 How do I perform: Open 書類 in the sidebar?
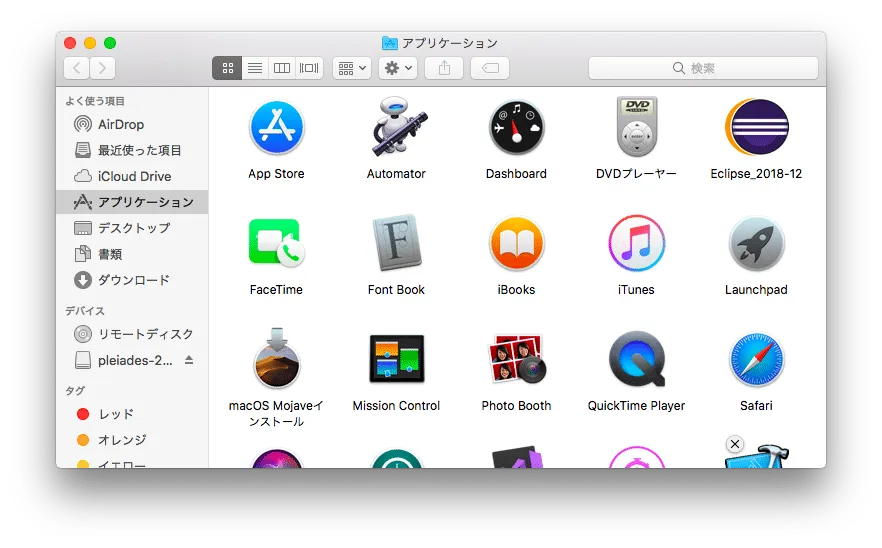click(x=132, y=254)
